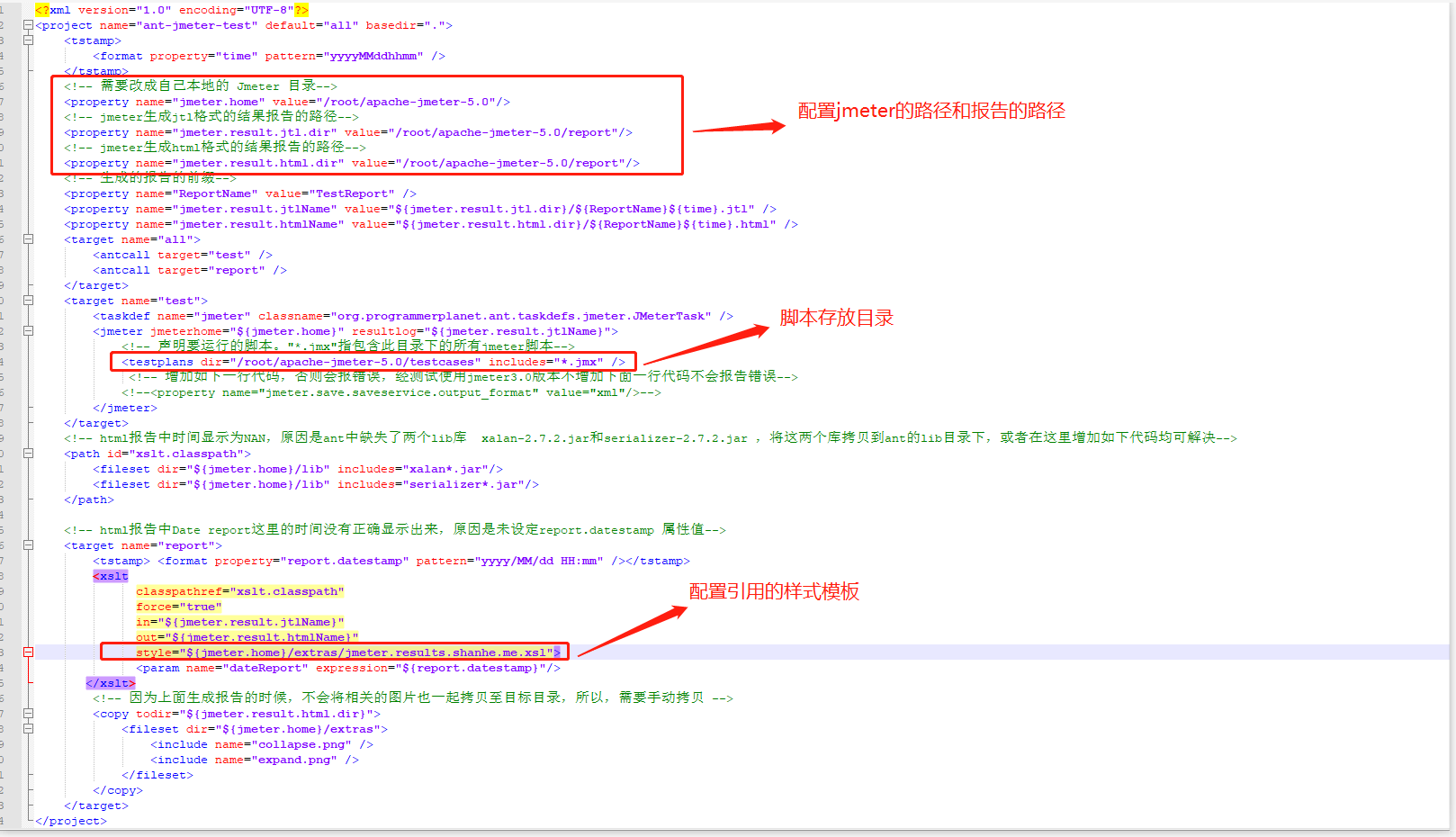Click the xml version="1.0" declaration line
Image resolution: width=1456 pixels, height=837 pixels.
[x=172, y=10]
